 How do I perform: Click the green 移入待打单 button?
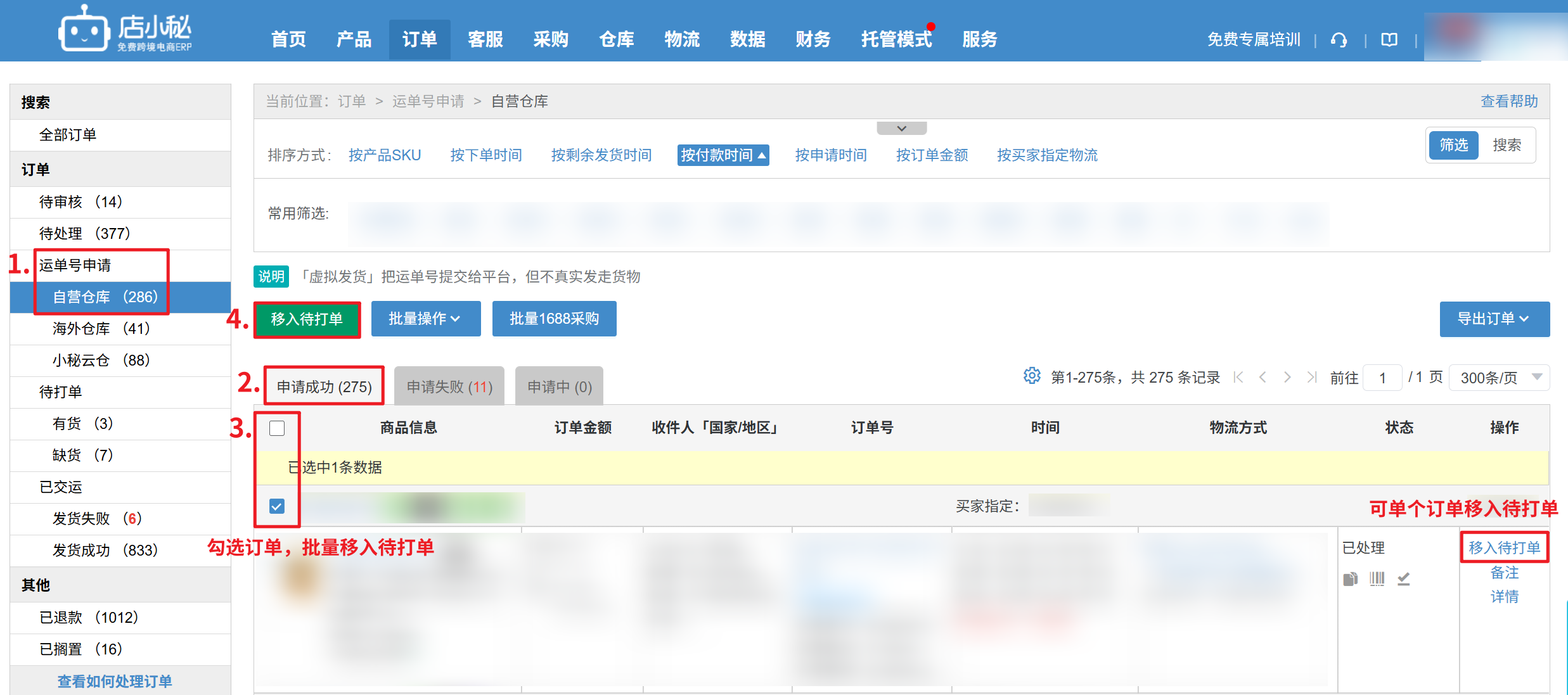tap(307, 319)
